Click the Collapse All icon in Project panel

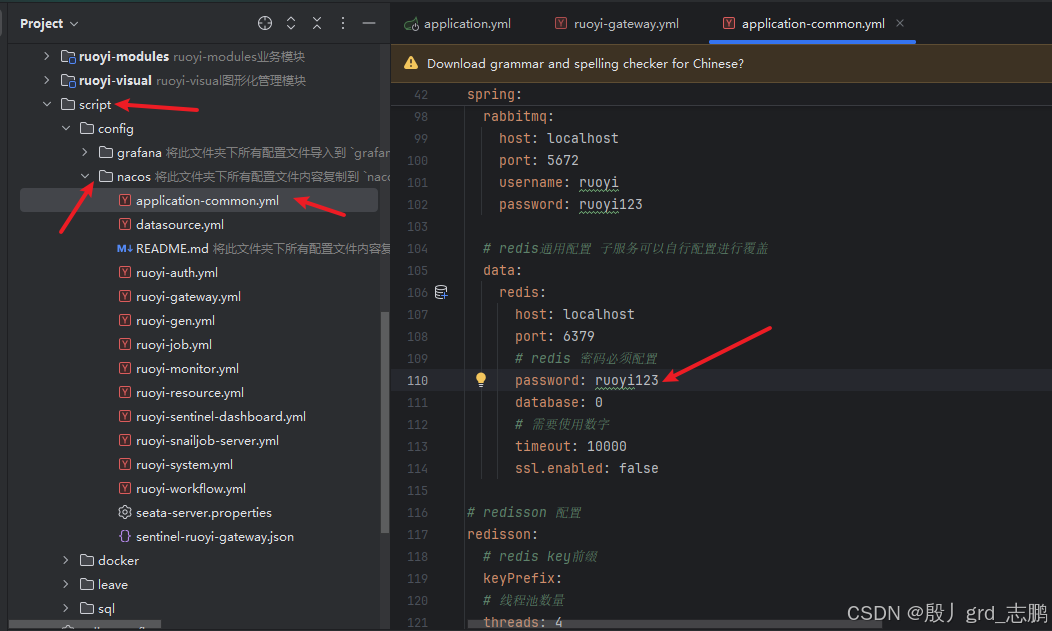point(317,23)
